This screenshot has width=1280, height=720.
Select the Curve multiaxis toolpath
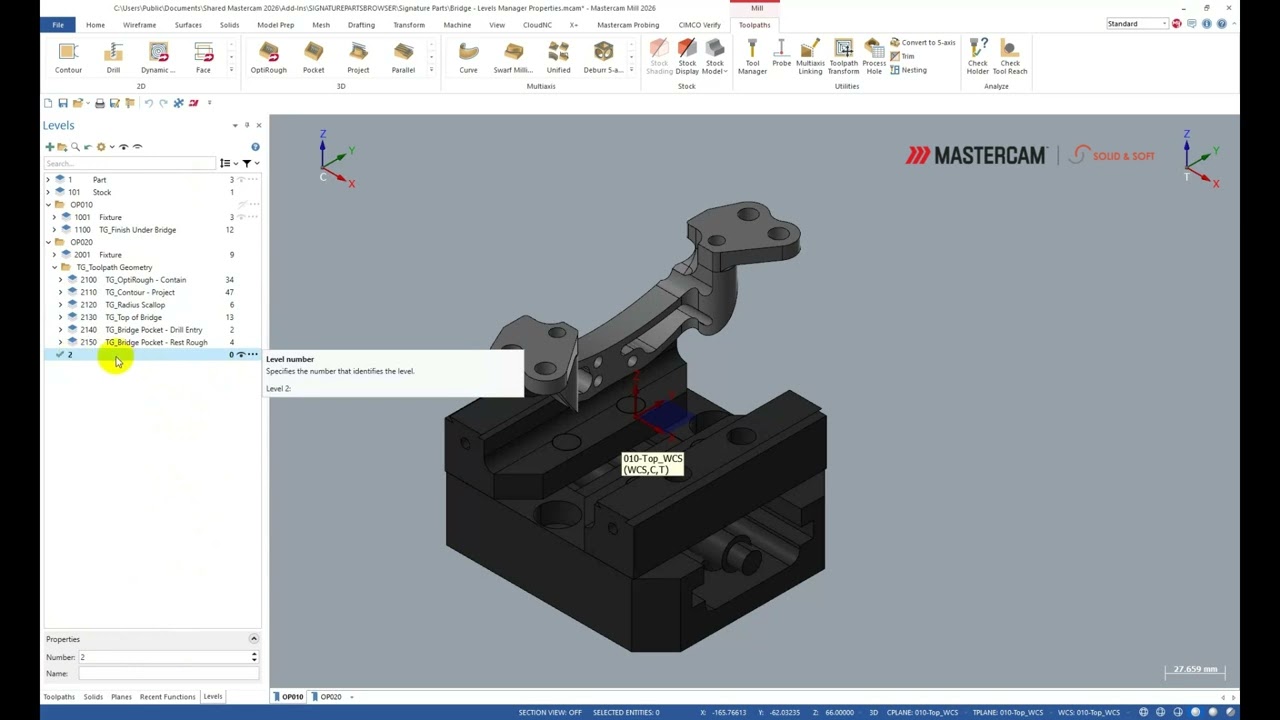[468, 58]
